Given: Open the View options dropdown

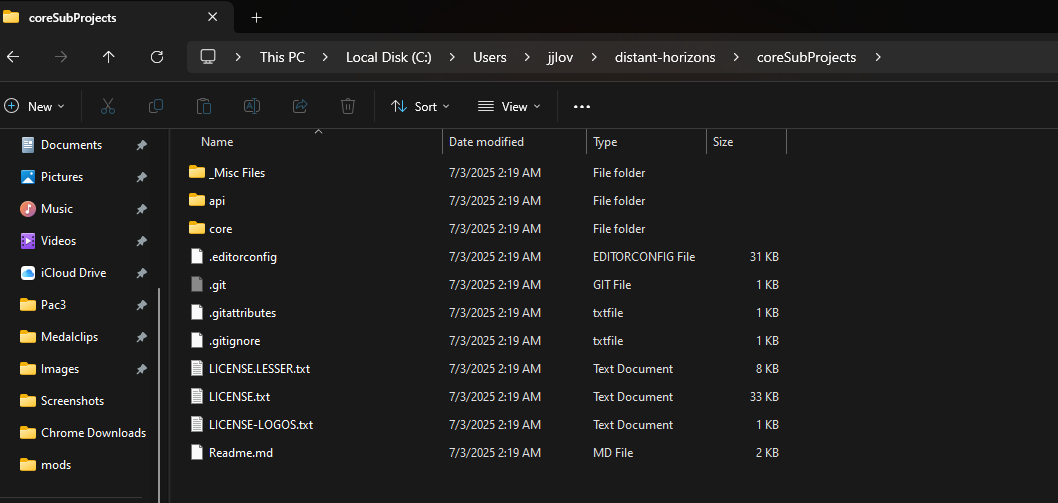Looking at the screenshot, I should pyautogui.click(x=509, y=106).
